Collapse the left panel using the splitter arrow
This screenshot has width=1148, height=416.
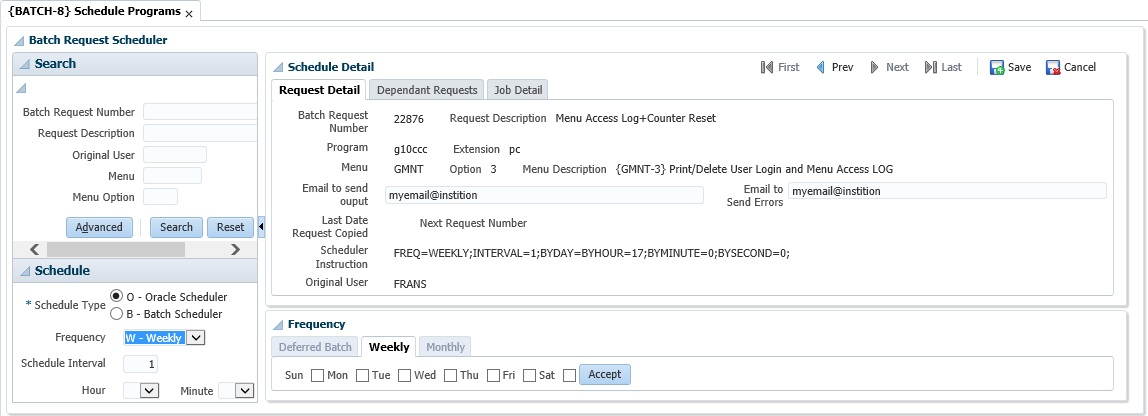[x=261, y=227]
